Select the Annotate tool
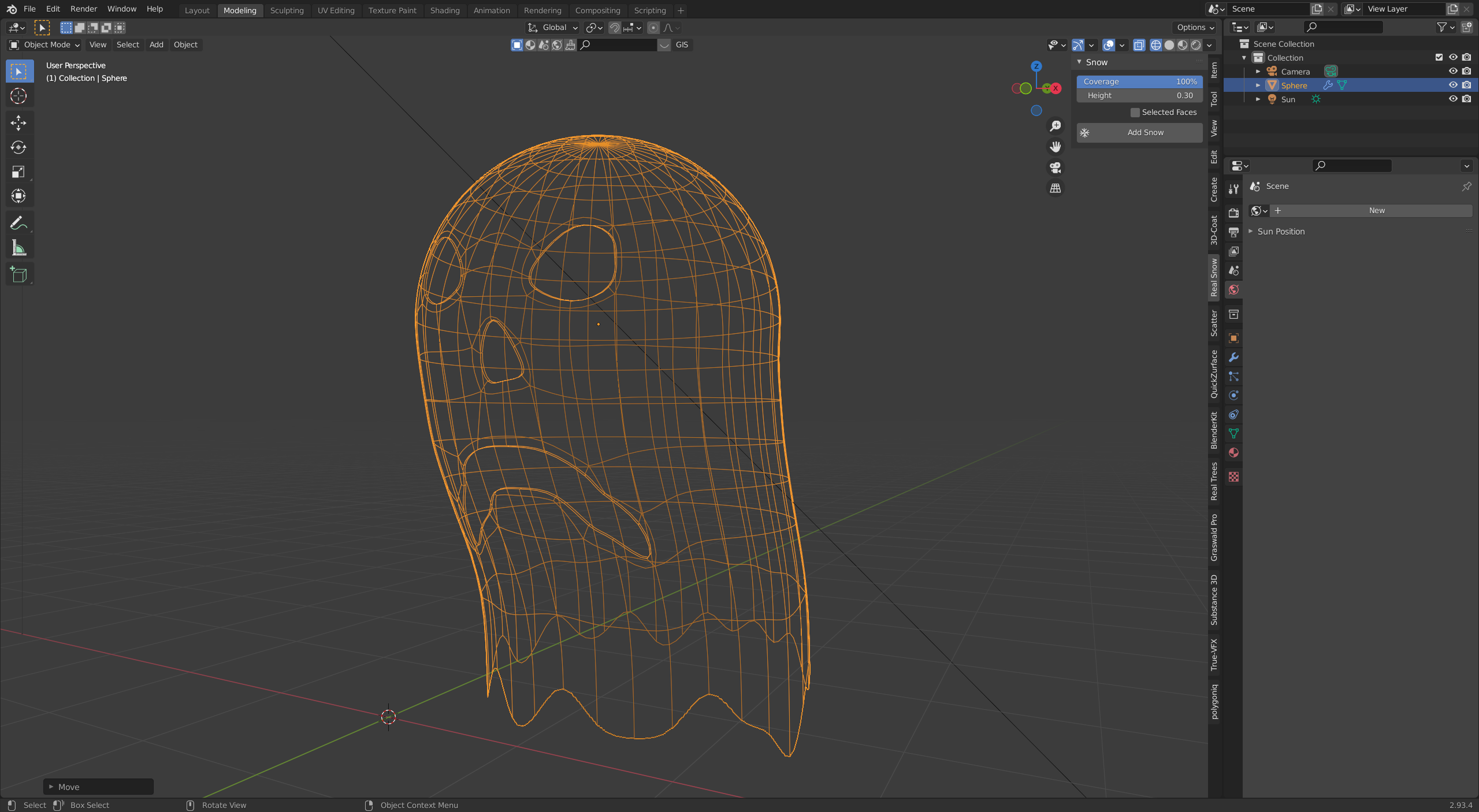1479x812 pixels. tap(18, 224)
